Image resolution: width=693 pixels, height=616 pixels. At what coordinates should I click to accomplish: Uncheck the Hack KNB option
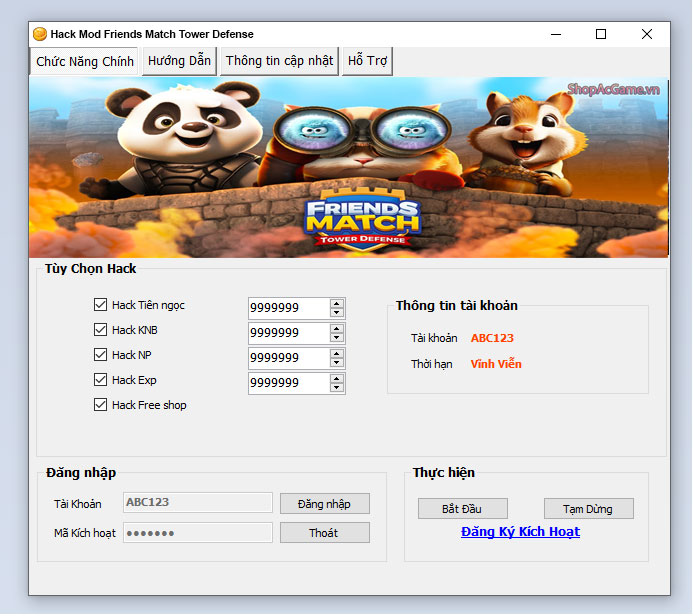(x=100, y=330)
